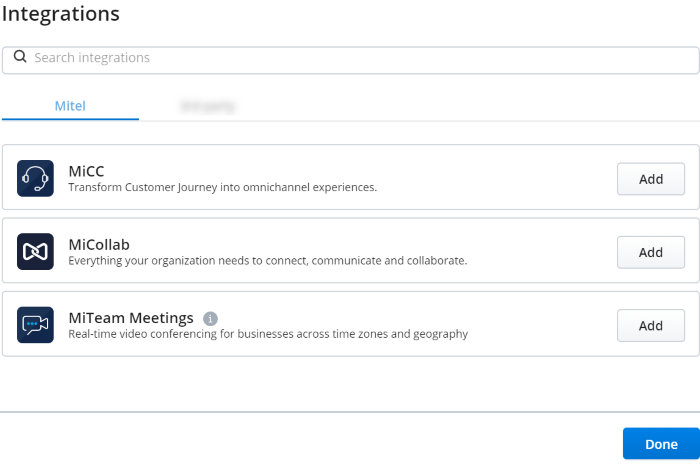Select the MiCollab title text
700x471 pixels.
(x=99, y=245)
